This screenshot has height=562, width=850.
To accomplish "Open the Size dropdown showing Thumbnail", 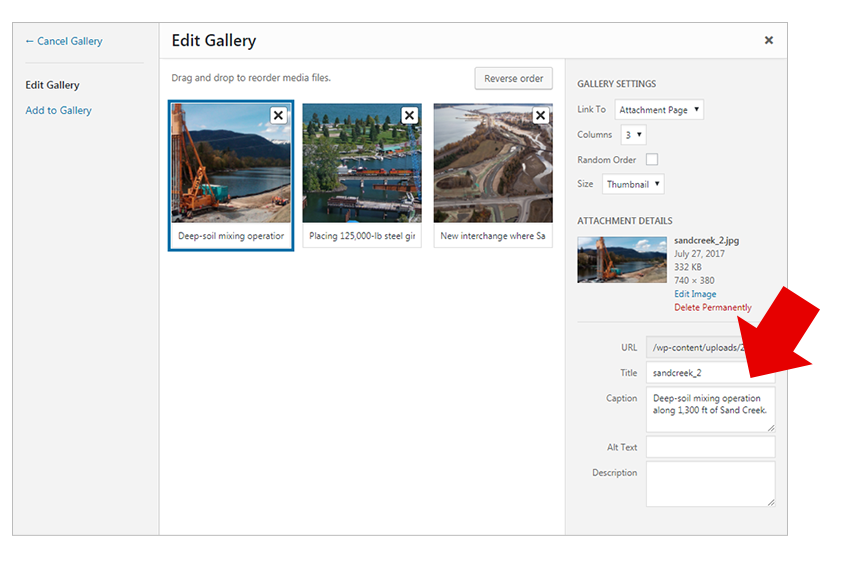I will tap(633, 184).
